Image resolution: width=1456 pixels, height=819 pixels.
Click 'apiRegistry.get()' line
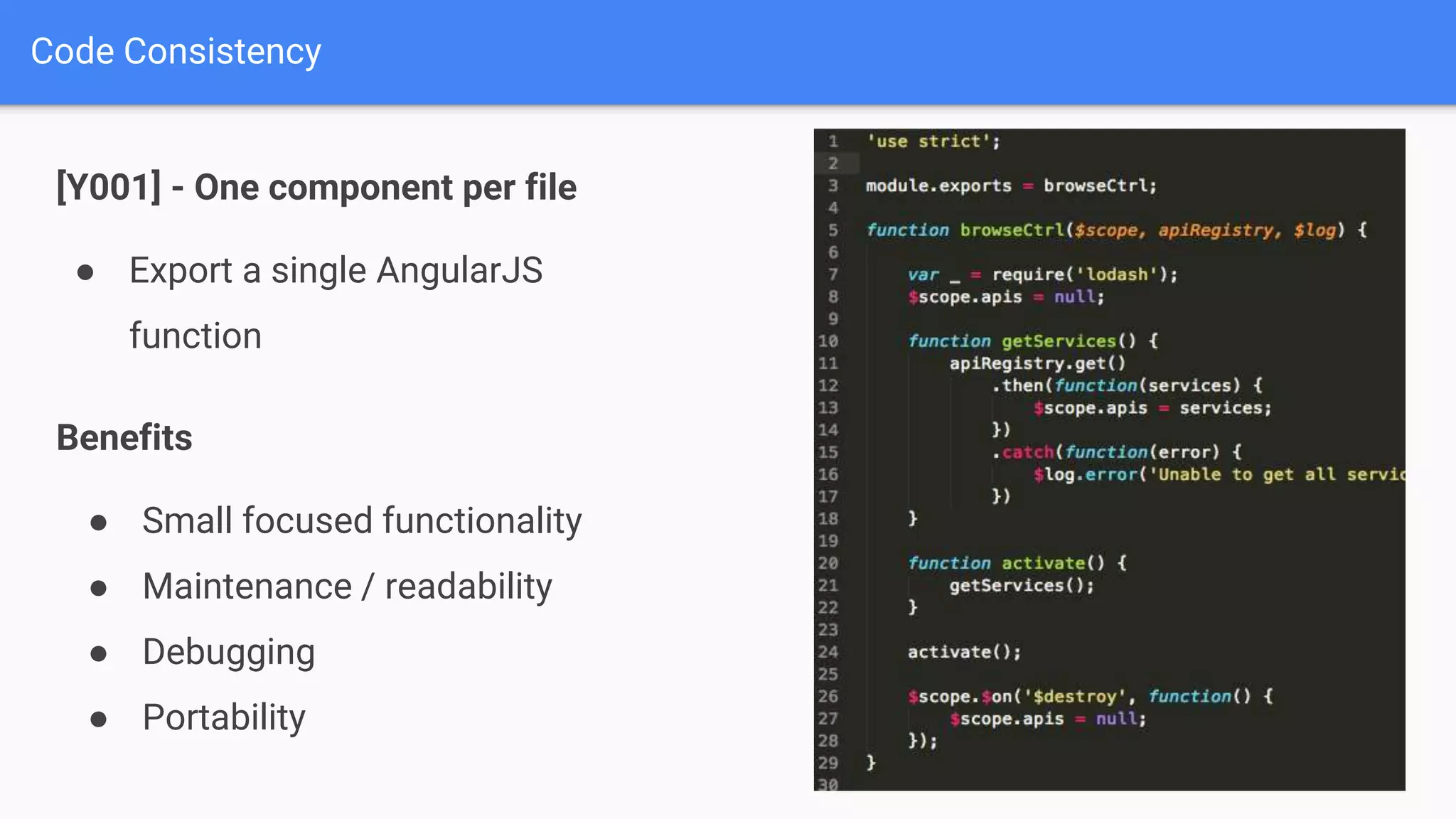pyautogui.click(x=1038, y=363)
